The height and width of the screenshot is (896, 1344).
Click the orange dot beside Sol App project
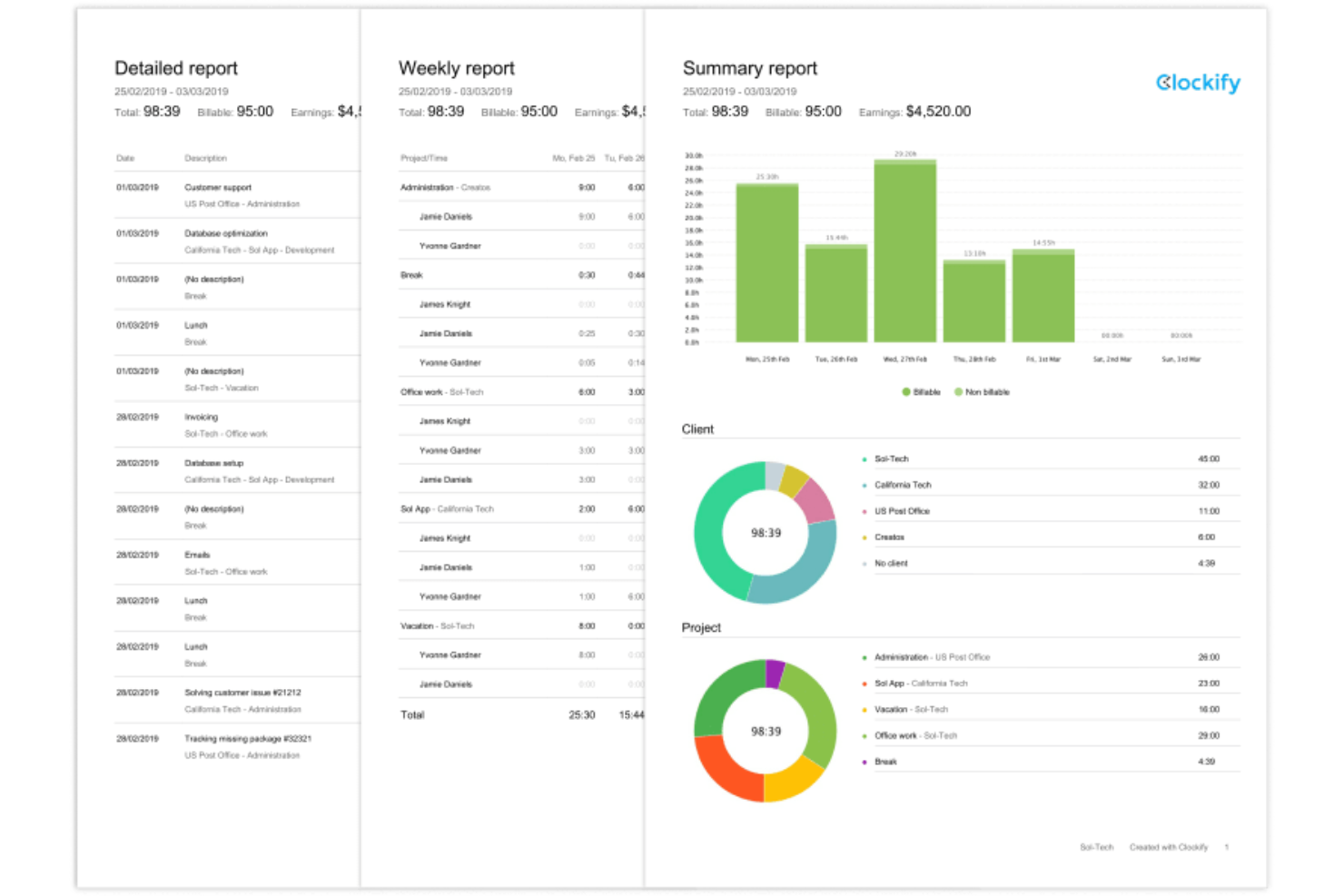coord(865,683)
